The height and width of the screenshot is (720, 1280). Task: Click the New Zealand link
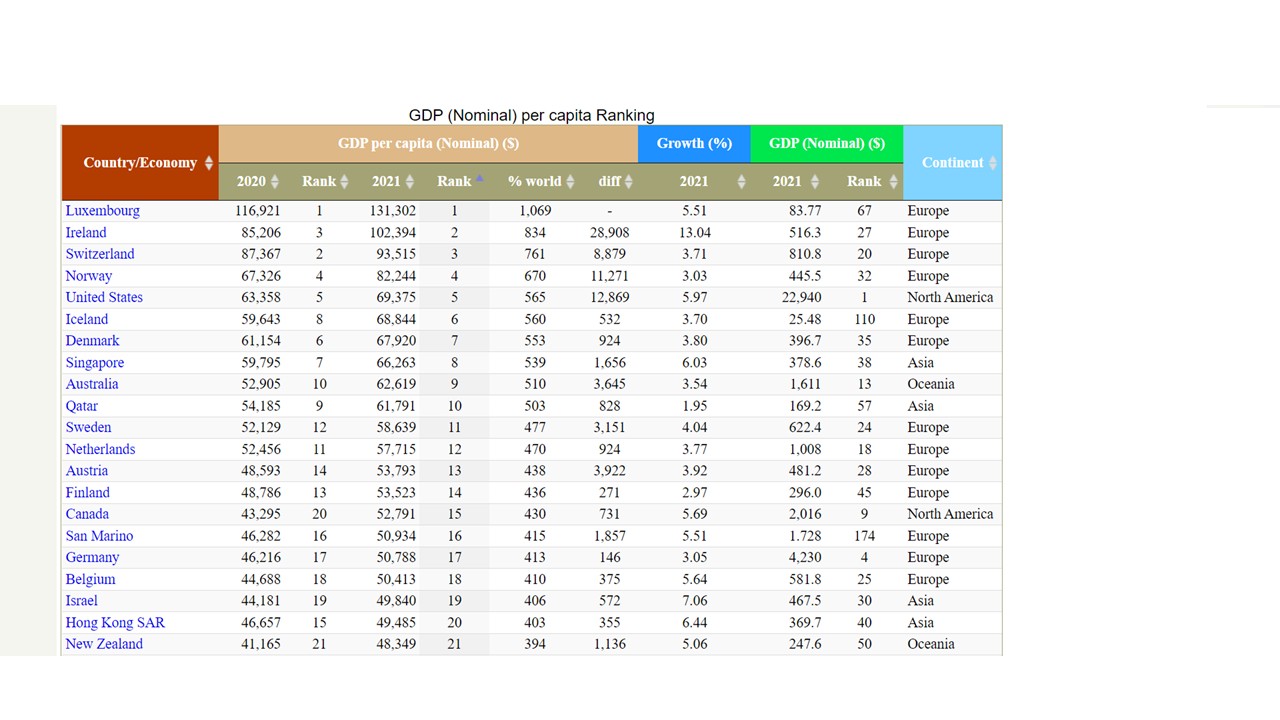104,644
